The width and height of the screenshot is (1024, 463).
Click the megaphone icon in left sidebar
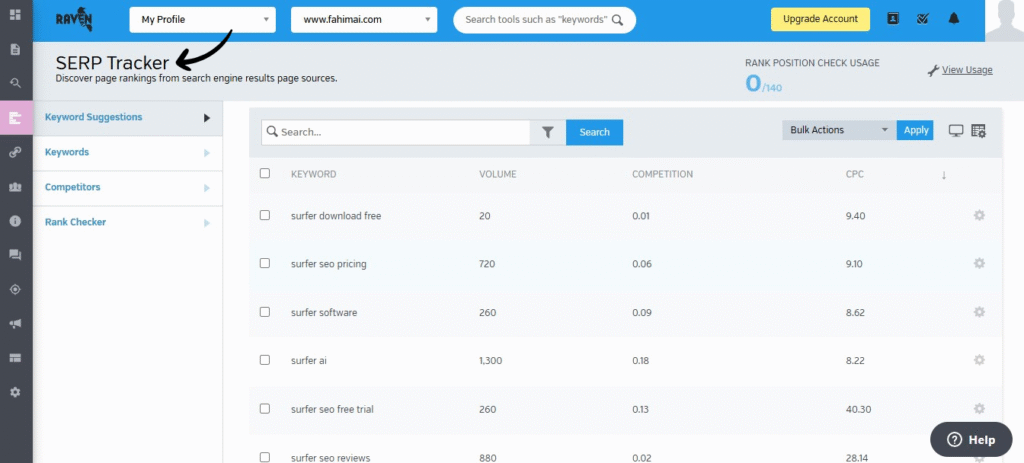pyautogui.click(x=15, y=324)
